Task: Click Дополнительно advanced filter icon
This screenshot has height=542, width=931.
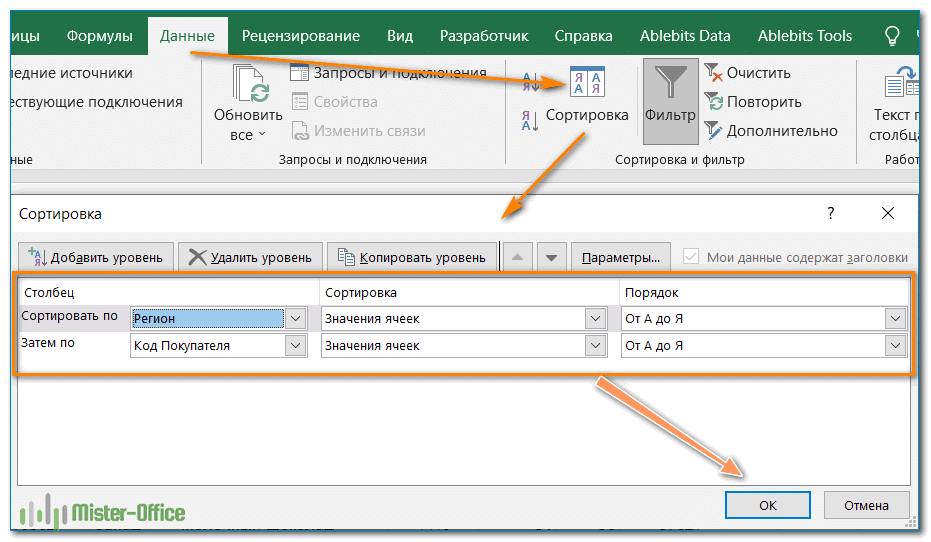Action: pyautogui.click(x=713, y=130)
